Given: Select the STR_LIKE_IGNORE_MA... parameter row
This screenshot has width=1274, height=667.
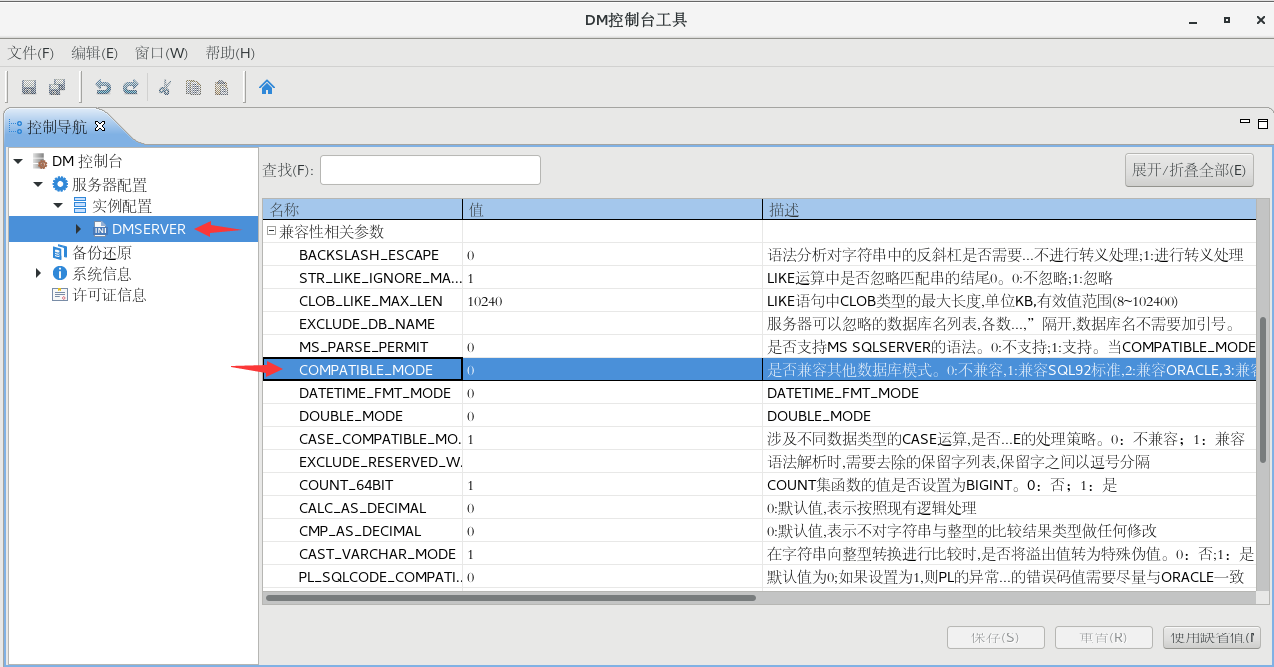Looking at the screenshot, I should (x=759, y=278).
